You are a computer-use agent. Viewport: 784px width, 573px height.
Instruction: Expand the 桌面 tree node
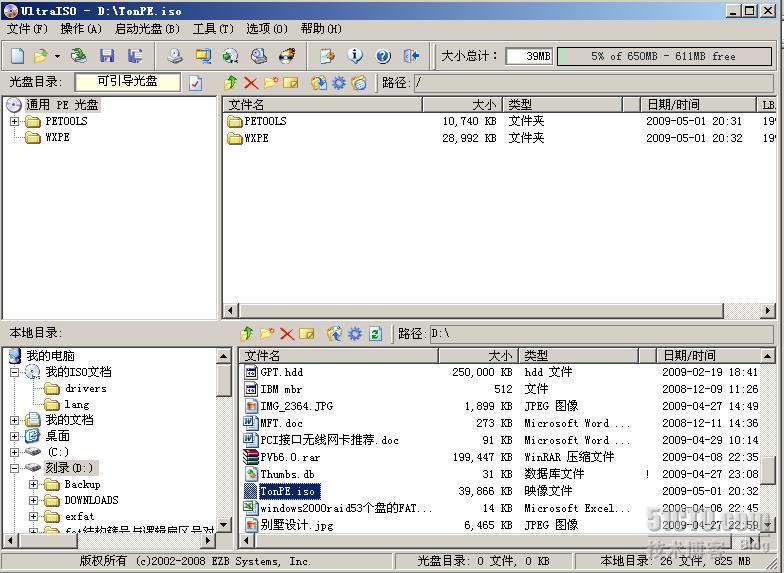click(x=14, y=436)
